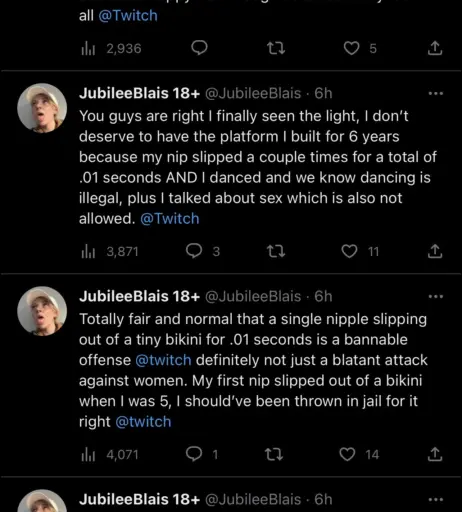
Task: Open more options on 'Totally fair' tweet
Action: pyautogui.click(x=436, y=296)
